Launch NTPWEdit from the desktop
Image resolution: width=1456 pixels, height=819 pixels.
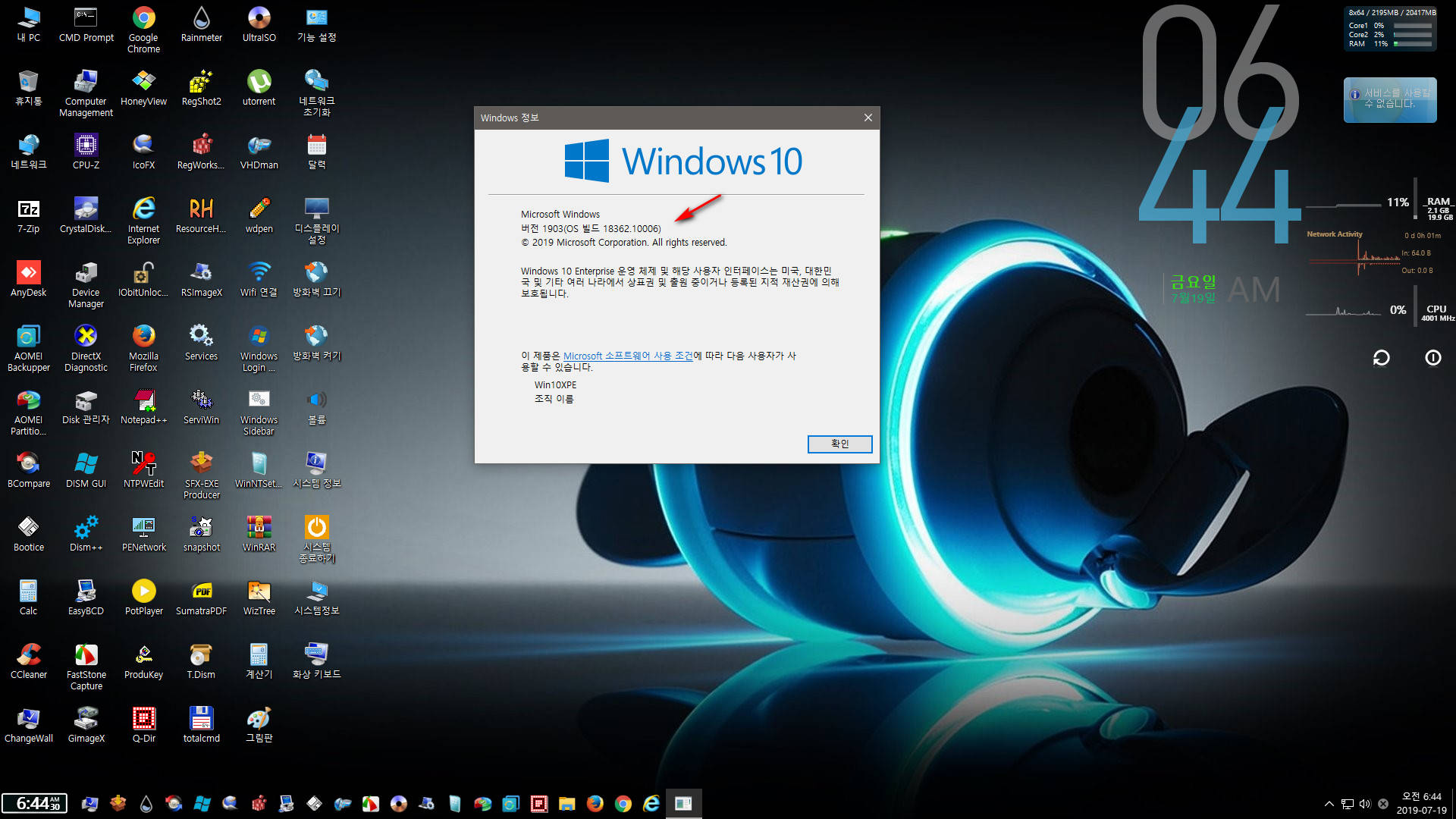pyautogui.click(x=143, y=470)
